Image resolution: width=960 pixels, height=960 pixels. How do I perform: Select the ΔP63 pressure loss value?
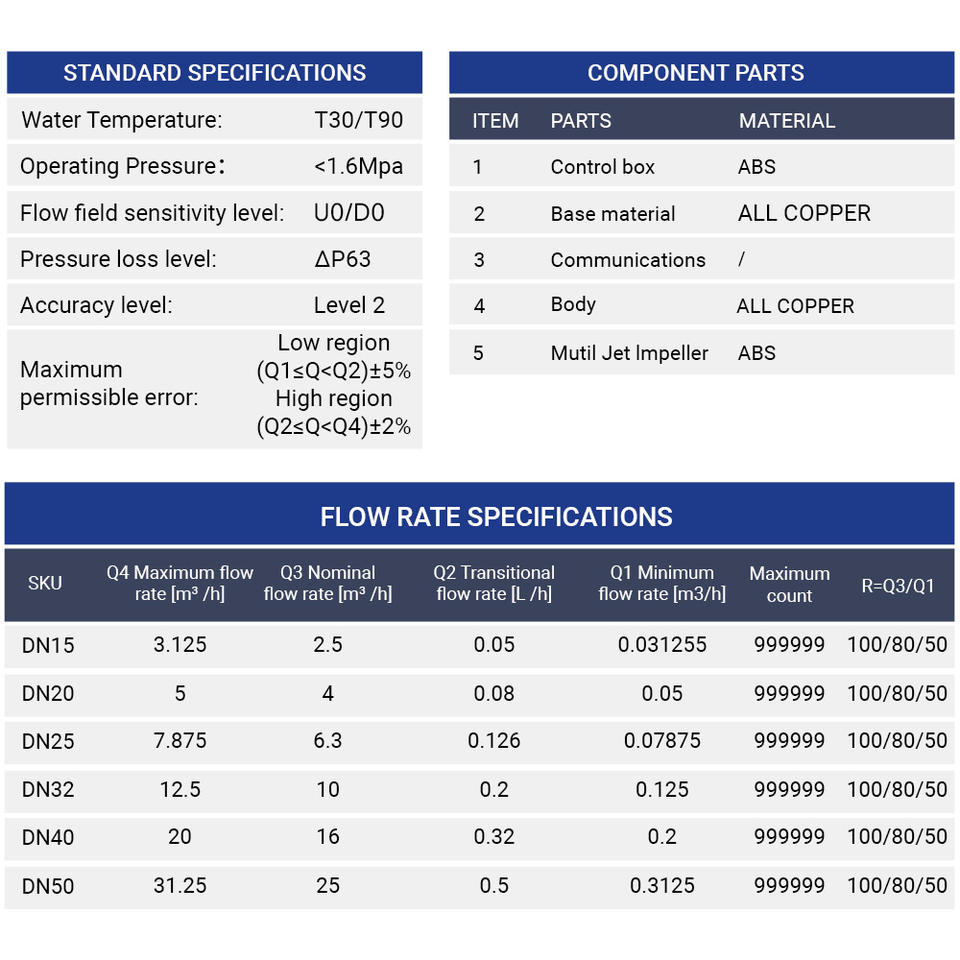click(x=342, y=260)
